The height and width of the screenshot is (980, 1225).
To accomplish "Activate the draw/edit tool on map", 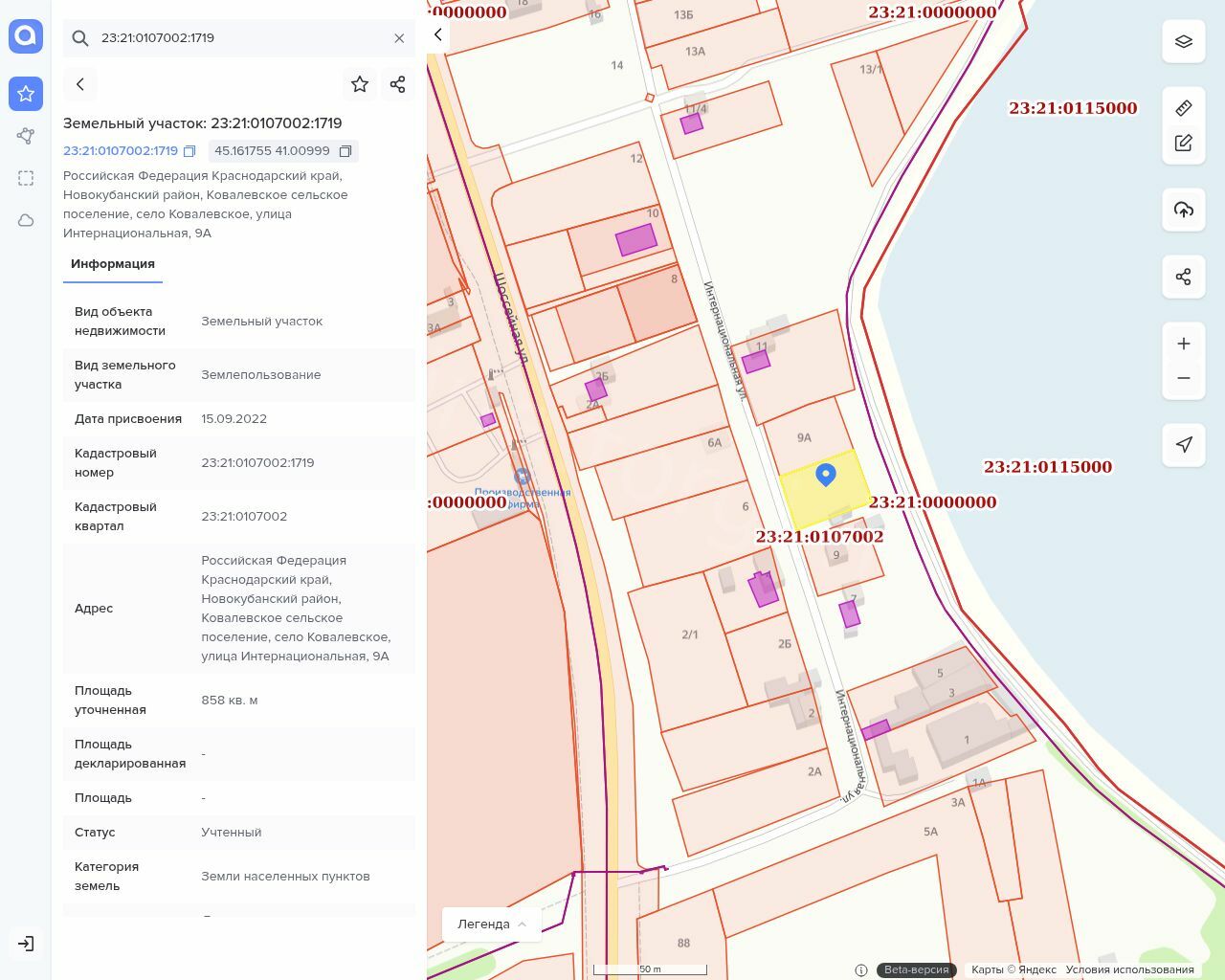I will point(1184,143).
